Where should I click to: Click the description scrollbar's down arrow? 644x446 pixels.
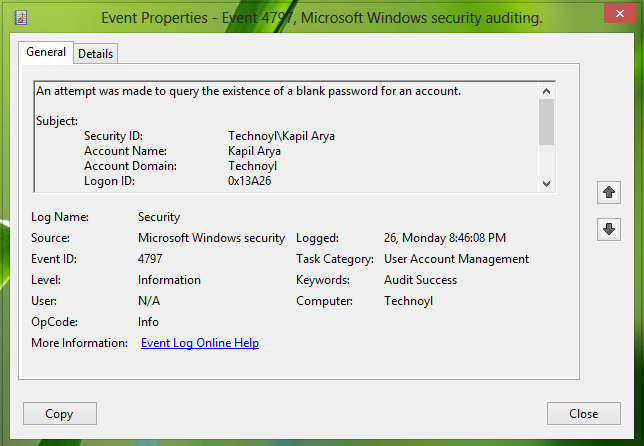(x=546, y=183)
